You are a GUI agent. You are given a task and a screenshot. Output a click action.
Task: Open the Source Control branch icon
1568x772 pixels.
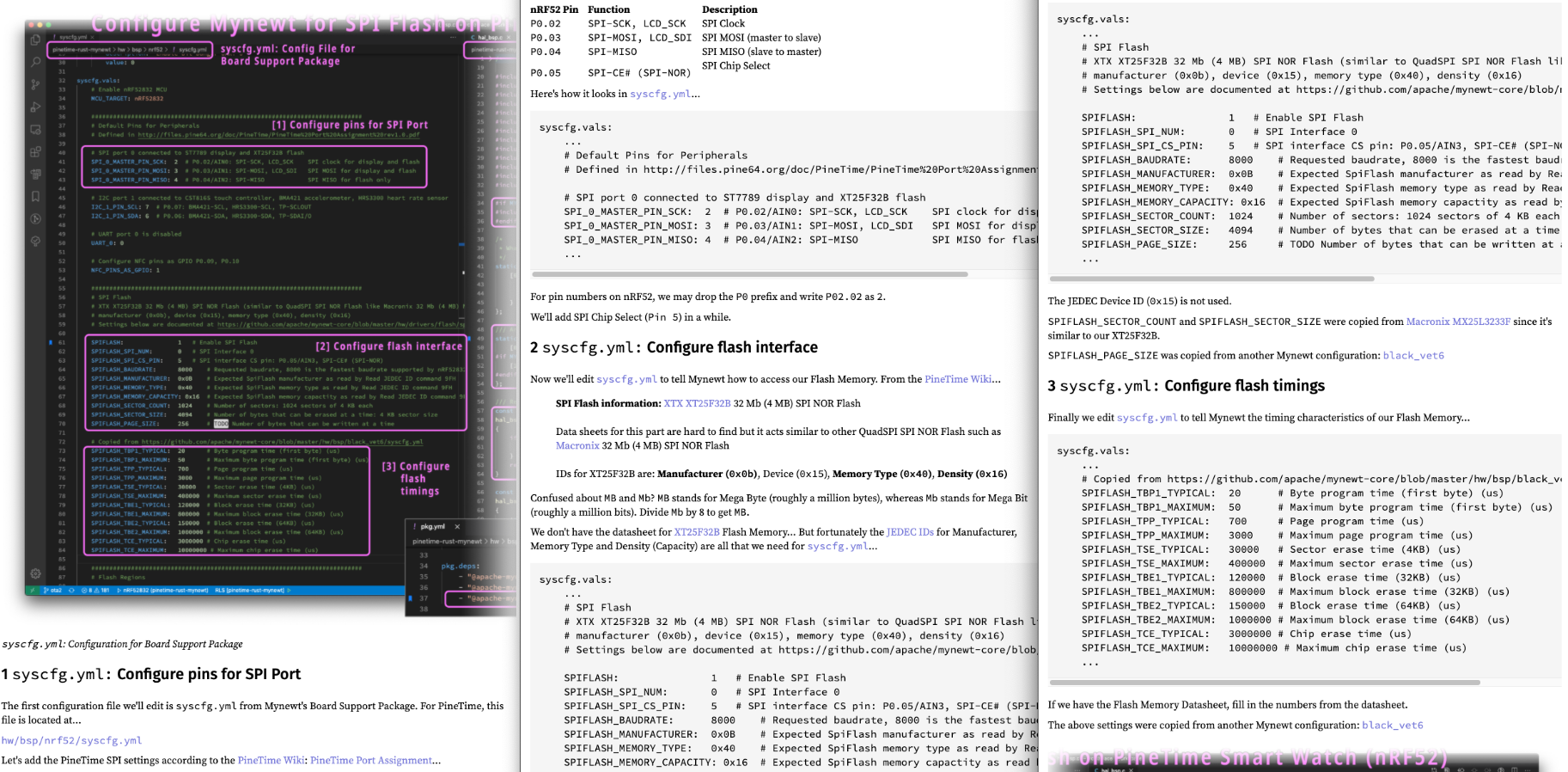35,84
